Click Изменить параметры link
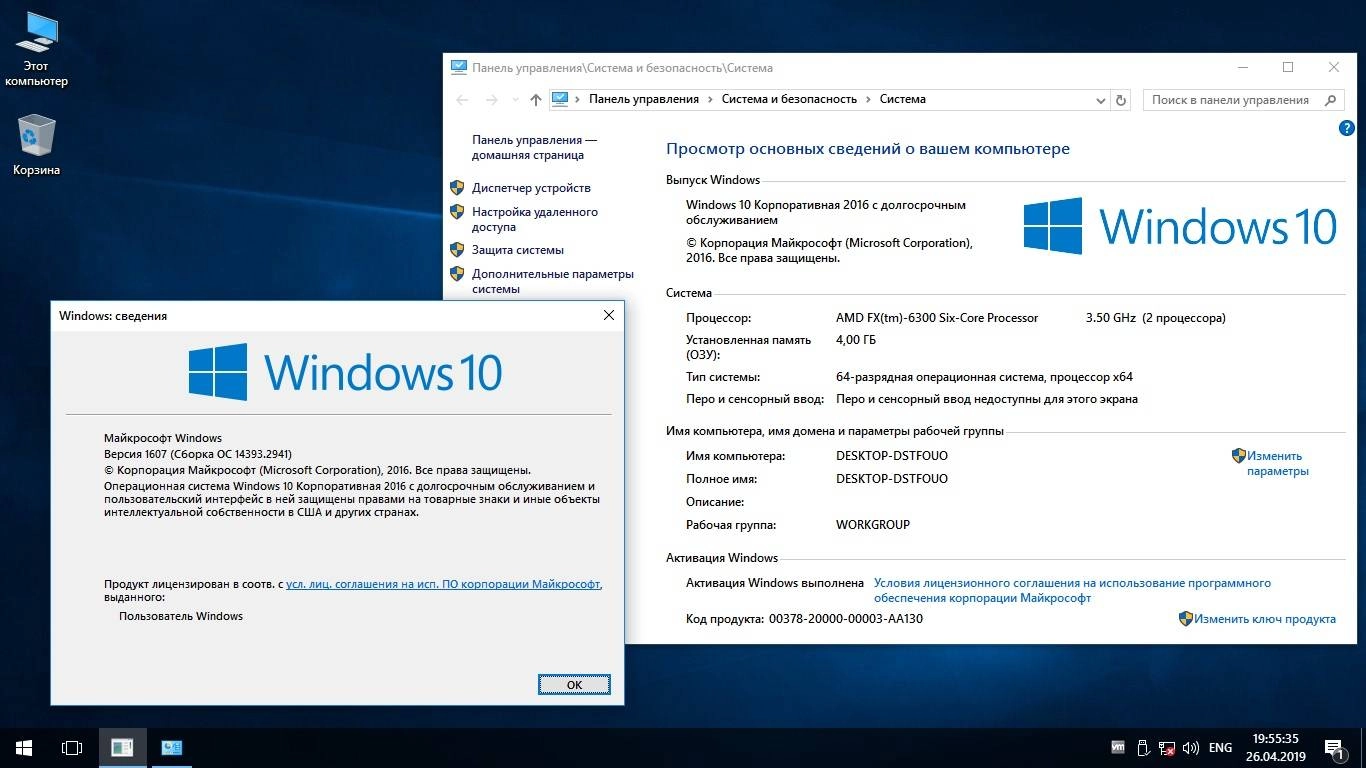 click(x=1277, y=463)
